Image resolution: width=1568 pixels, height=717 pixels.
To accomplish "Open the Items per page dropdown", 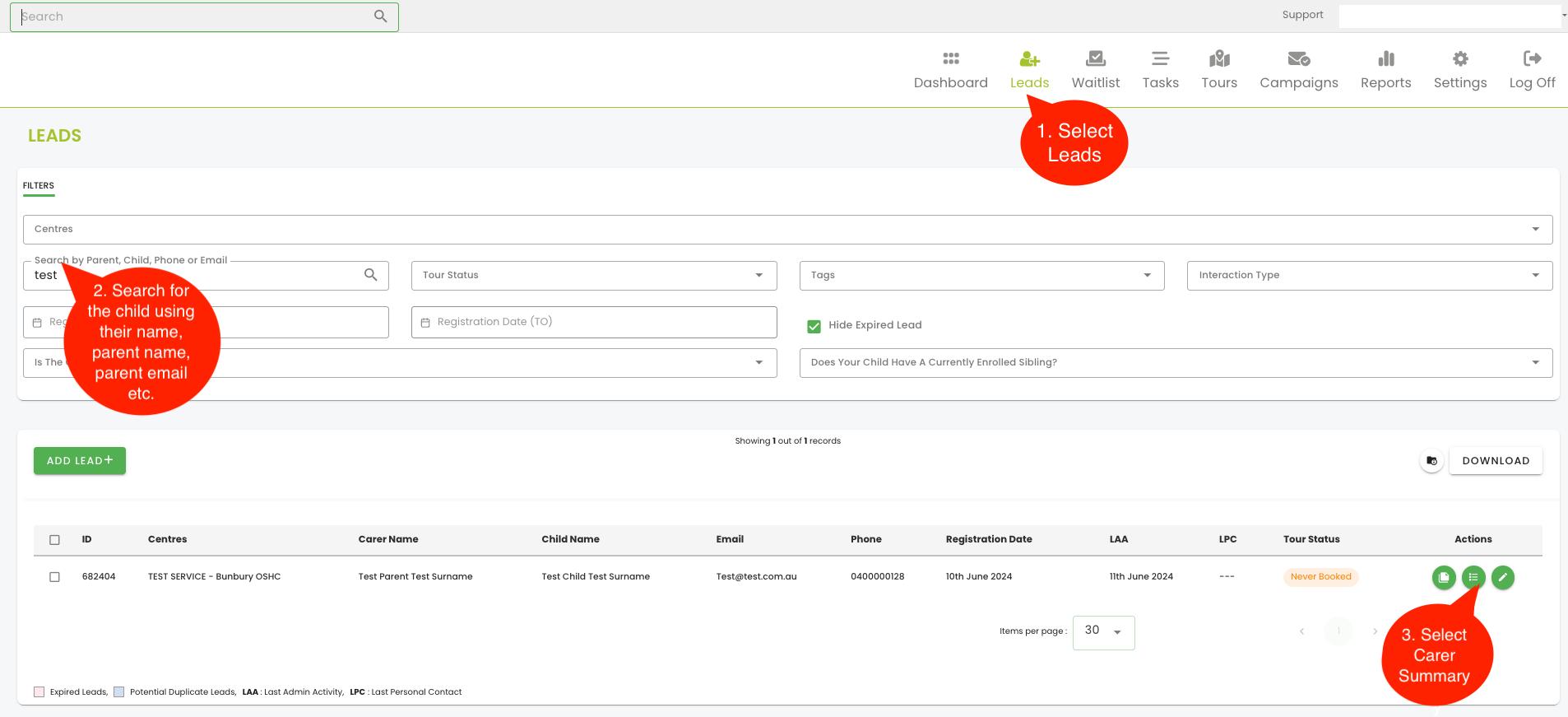I will [x=1104, y=633].
